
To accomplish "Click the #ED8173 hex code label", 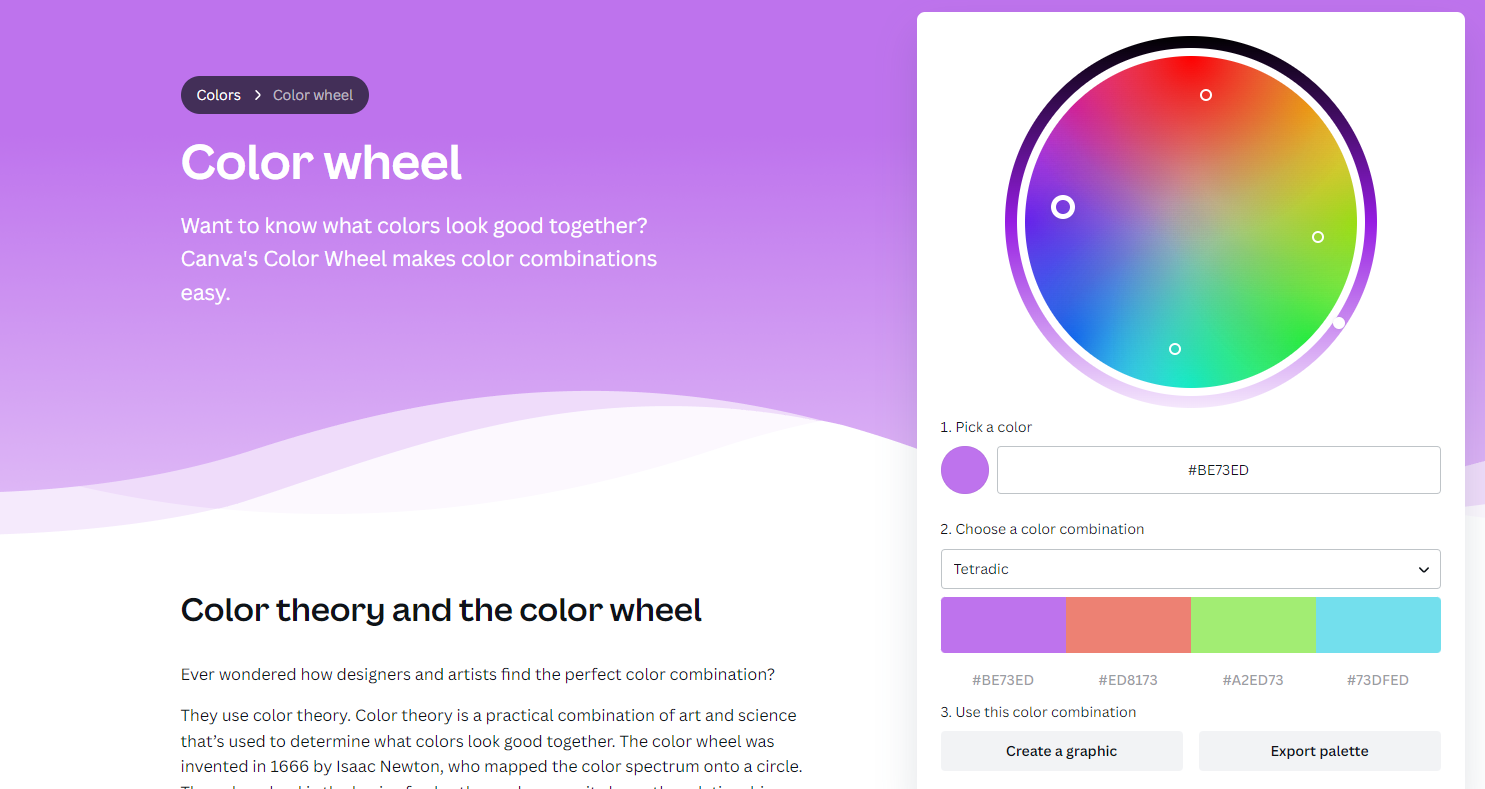I will [x=1128, y=680].
